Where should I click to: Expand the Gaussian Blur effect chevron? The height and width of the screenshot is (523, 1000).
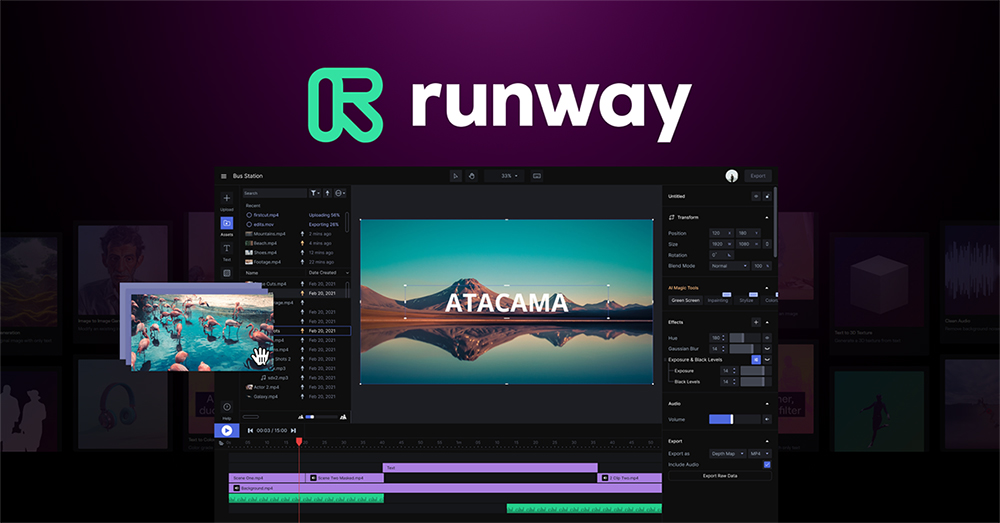click(x=767, y=349)
